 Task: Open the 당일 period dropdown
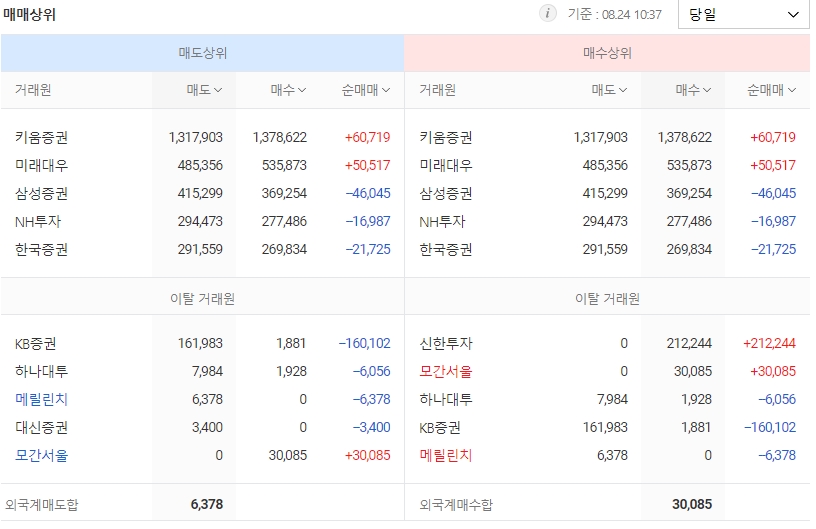click(x=743, y=15)
